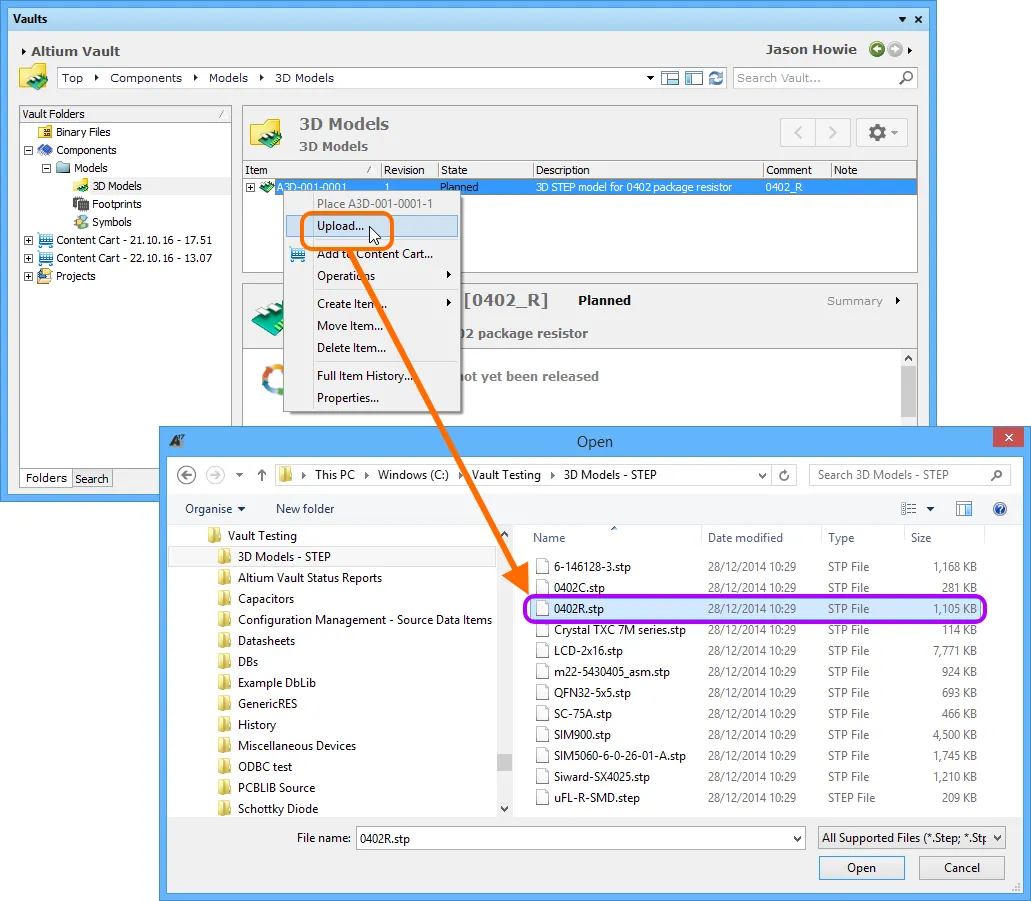Choose Move Item... from the context menu
The height and width of the screenshot is (901, 1031).
pos(372,326)
